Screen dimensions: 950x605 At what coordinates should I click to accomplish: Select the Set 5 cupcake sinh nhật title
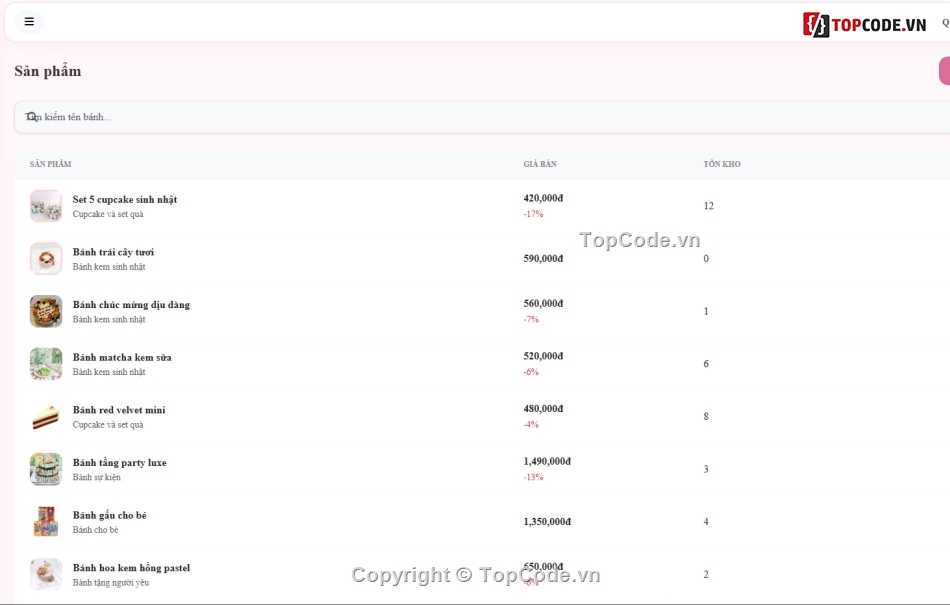(x=125, y=200)
